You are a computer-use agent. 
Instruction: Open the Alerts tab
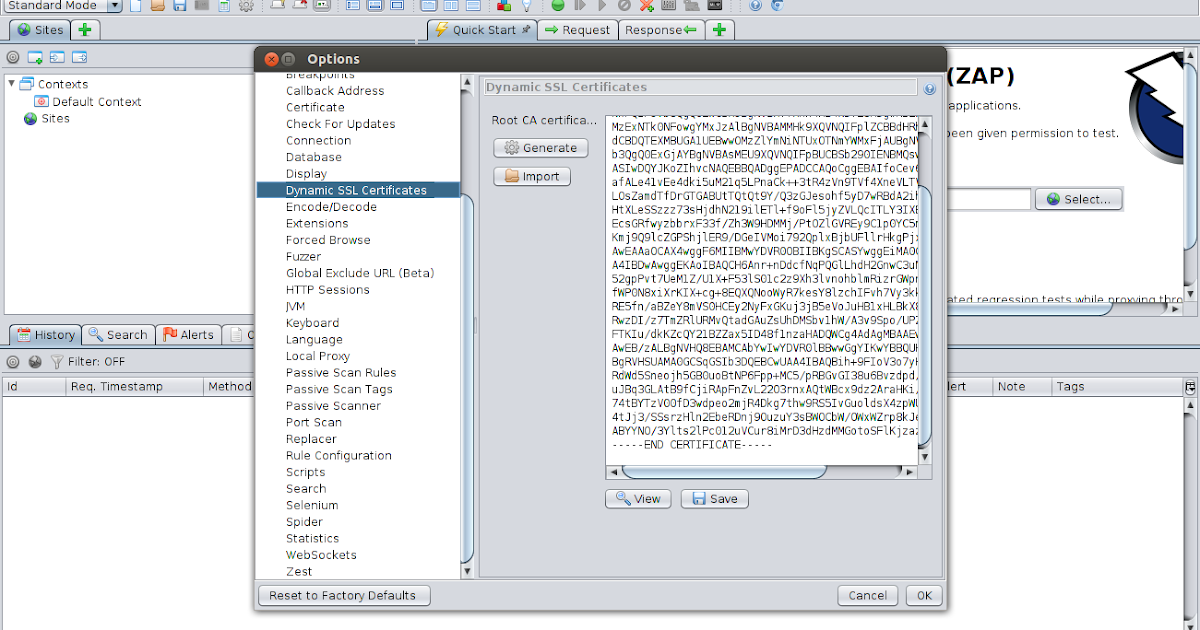189,335
